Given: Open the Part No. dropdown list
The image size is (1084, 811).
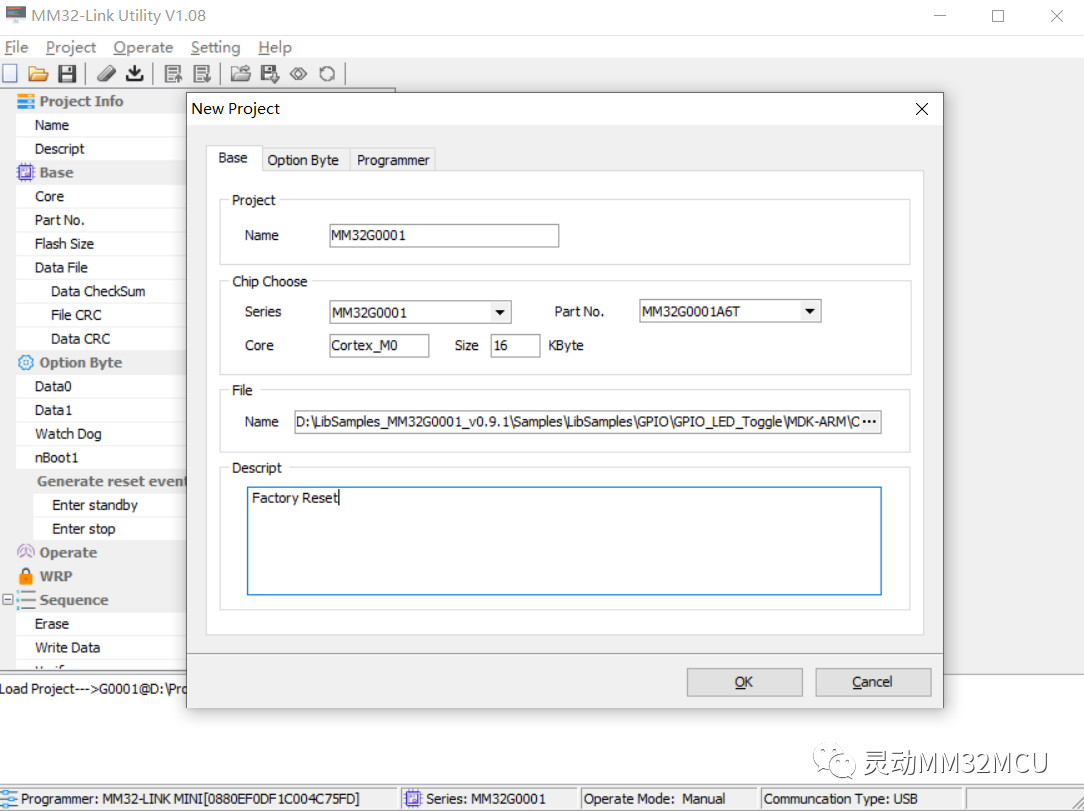Looking at the screenshot, I should (810, 311).
